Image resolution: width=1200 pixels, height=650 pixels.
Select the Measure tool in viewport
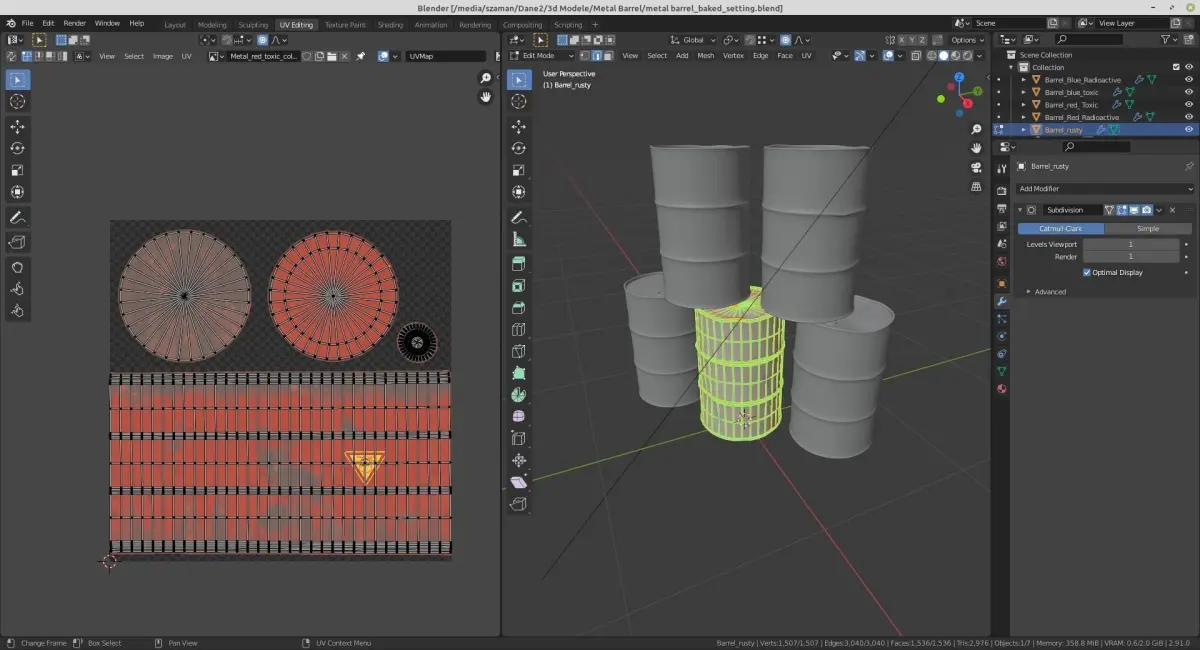point(518,239)
